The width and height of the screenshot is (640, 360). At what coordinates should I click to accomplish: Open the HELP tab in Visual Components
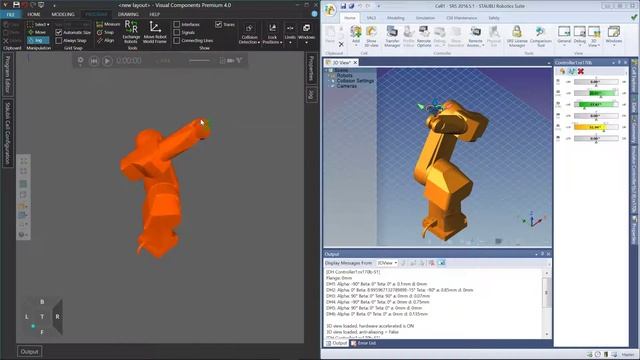[154, 14]
